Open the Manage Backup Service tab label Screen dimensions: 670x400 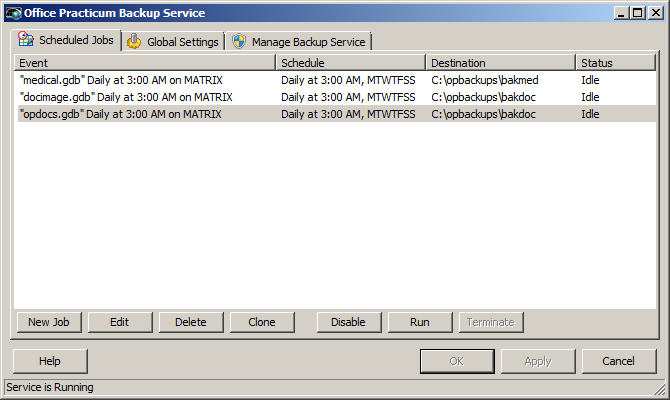[x=309, y=42]
